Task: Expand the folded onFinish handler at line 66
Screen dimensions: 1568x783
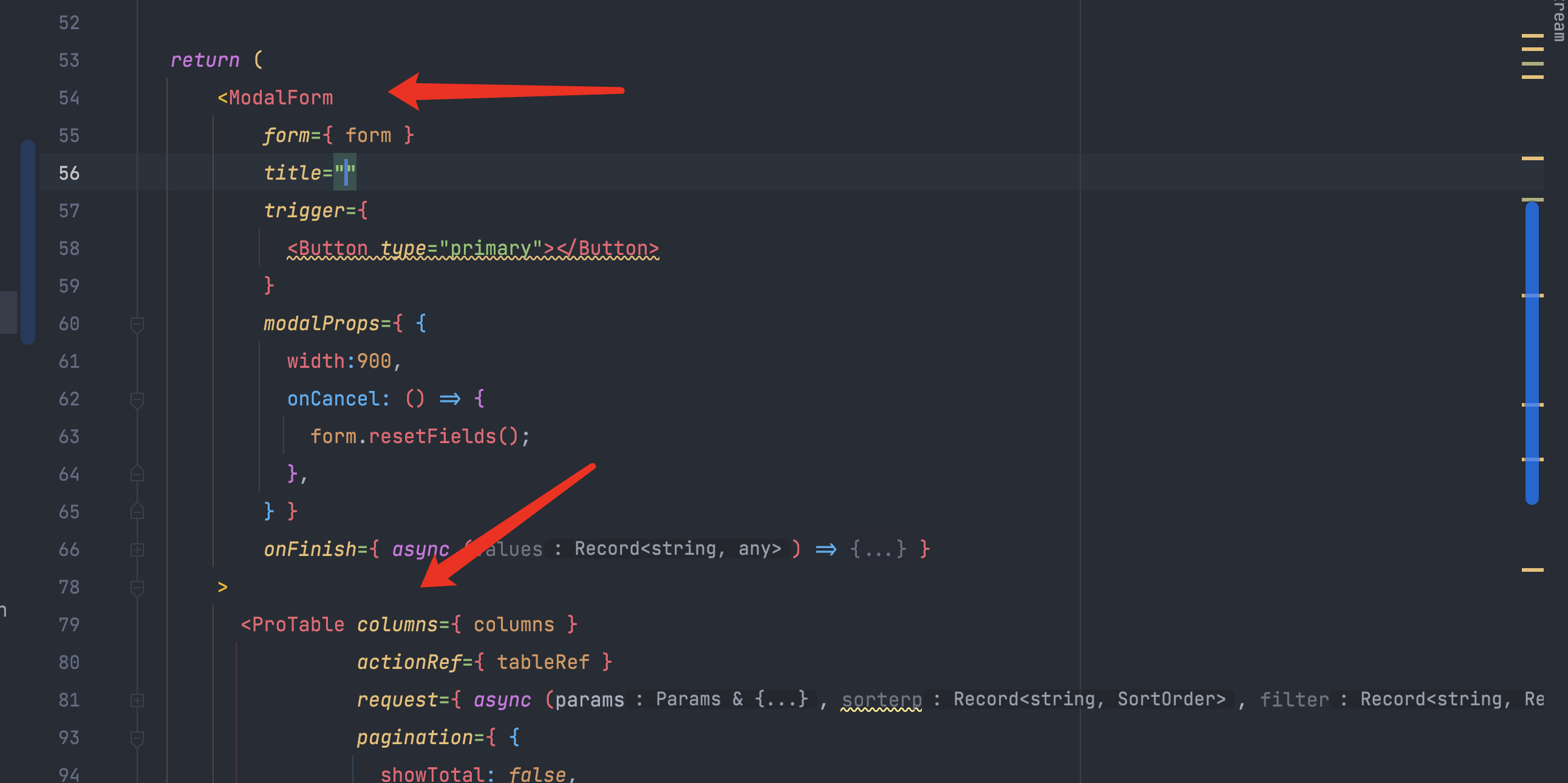Action: pyautogui.click(x=137, y=550)
